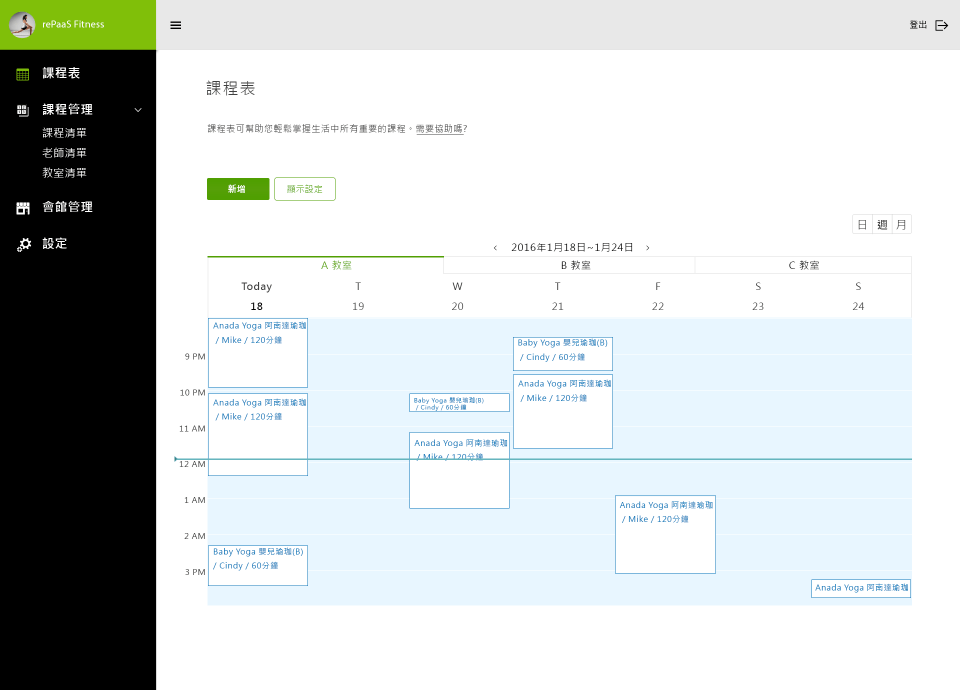Open the 老師清單 submenu item
This screenshot has width=960, height=690.
point(64,153)
